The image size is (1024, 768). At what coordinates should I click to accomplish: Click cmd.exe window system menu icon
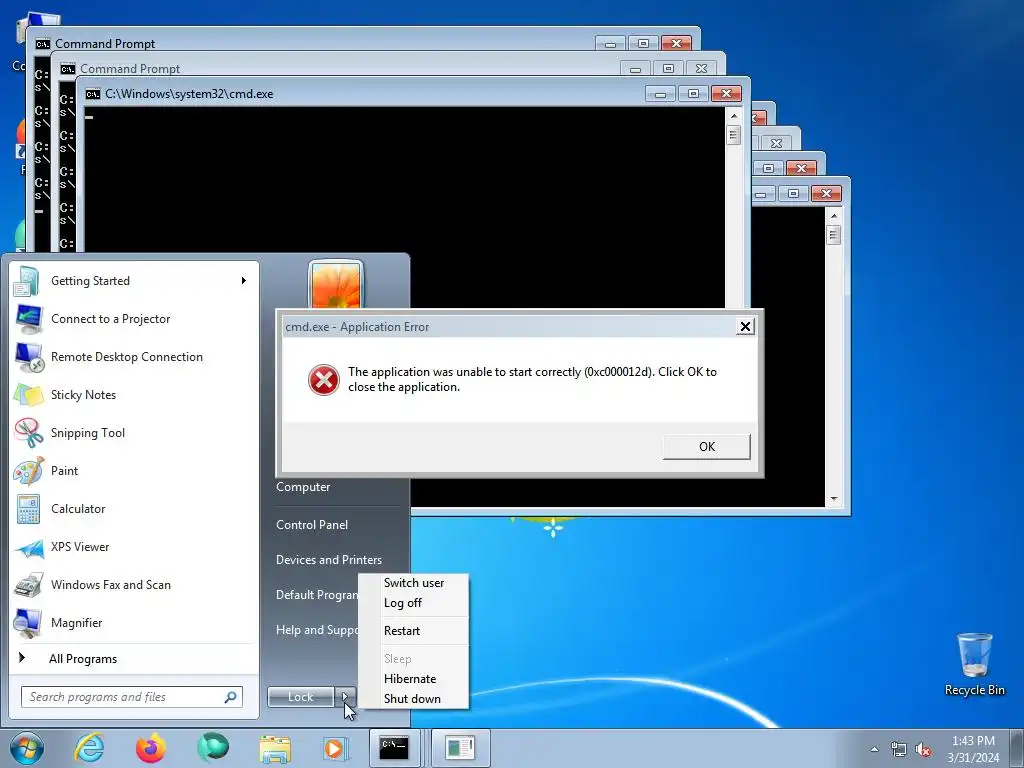[93, 94]
